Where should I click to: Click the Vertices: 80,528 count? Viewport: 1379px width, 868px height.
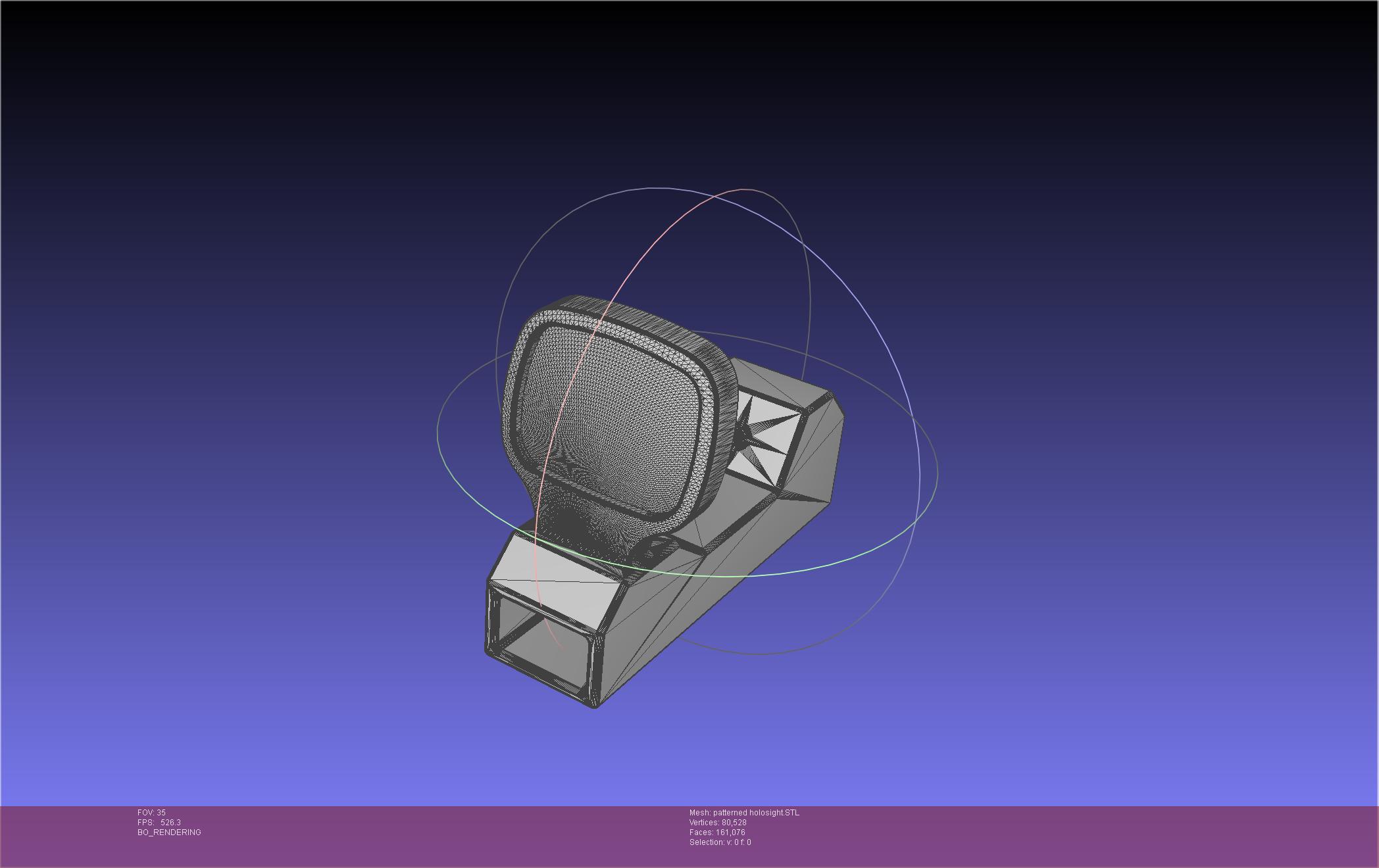tap(717, 823)
